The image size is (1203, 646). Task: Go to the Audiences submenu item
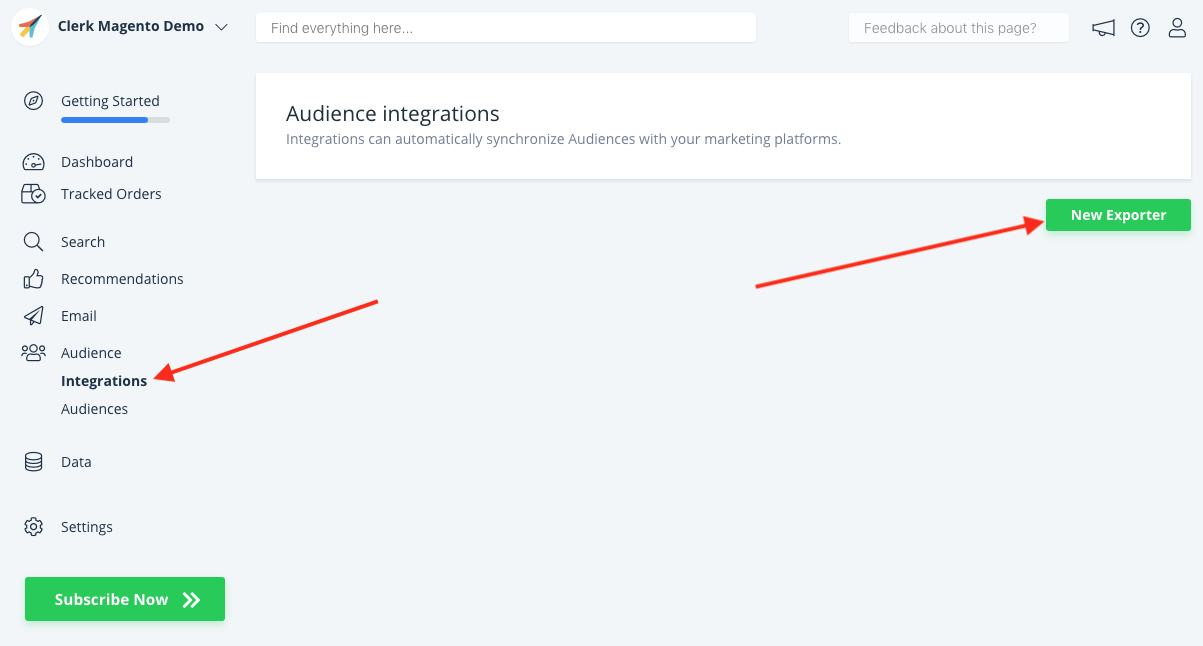[x=94, y=409]
